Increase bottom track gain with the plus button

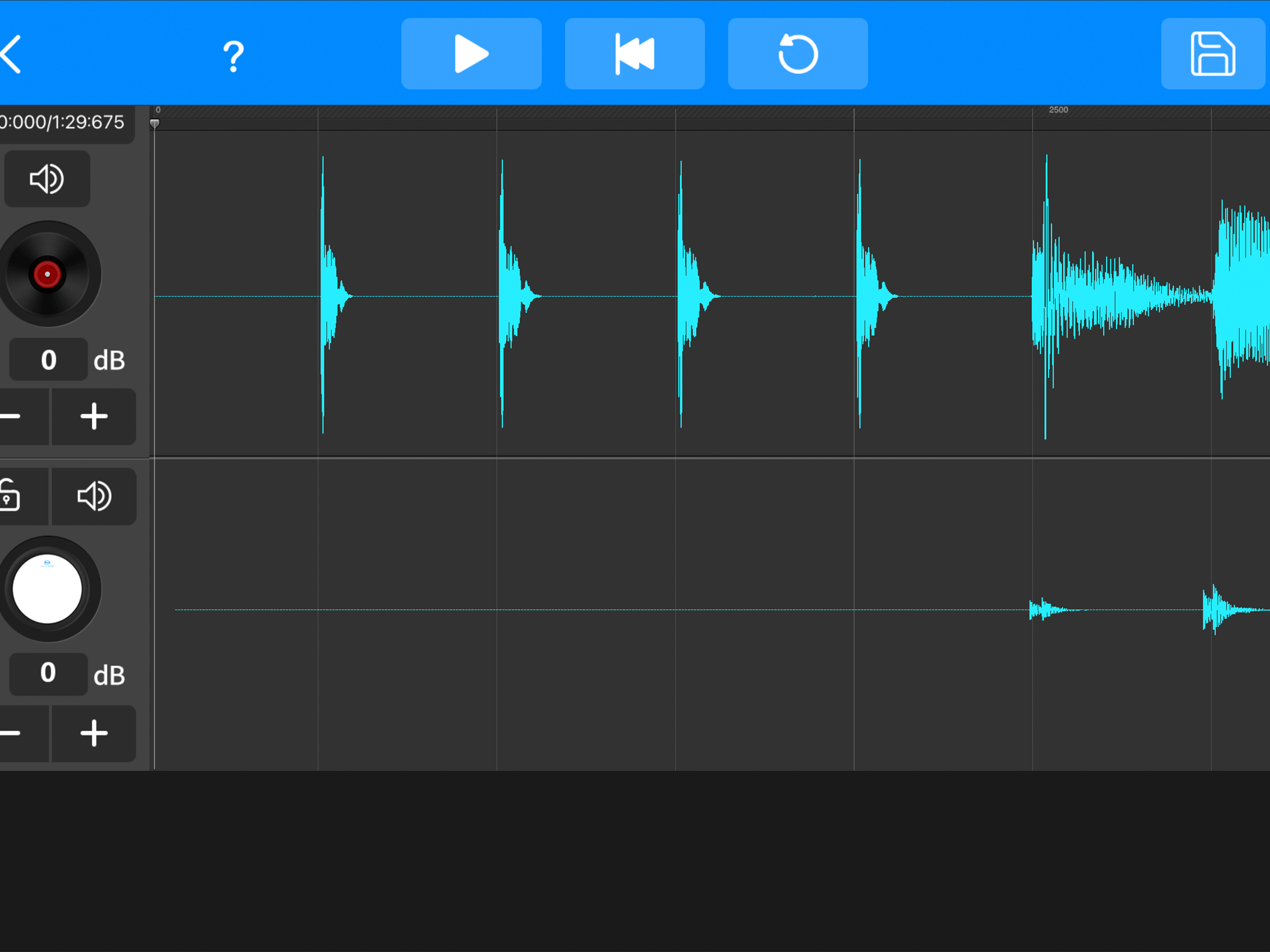point(94,733)
